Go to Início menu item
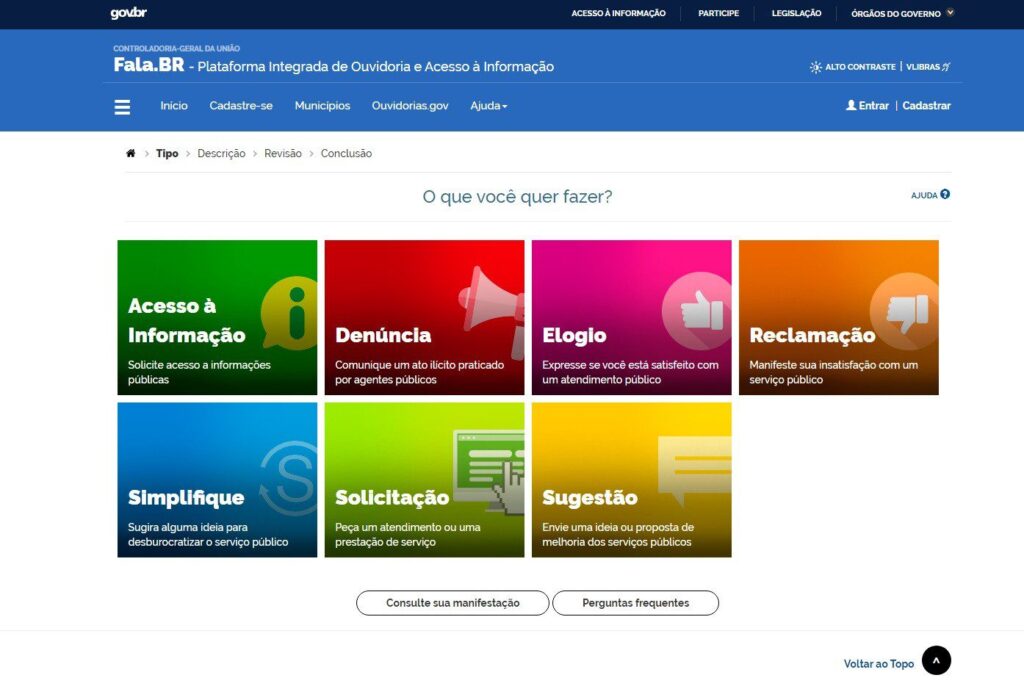 pyautogui.click(x=174, y=106)
